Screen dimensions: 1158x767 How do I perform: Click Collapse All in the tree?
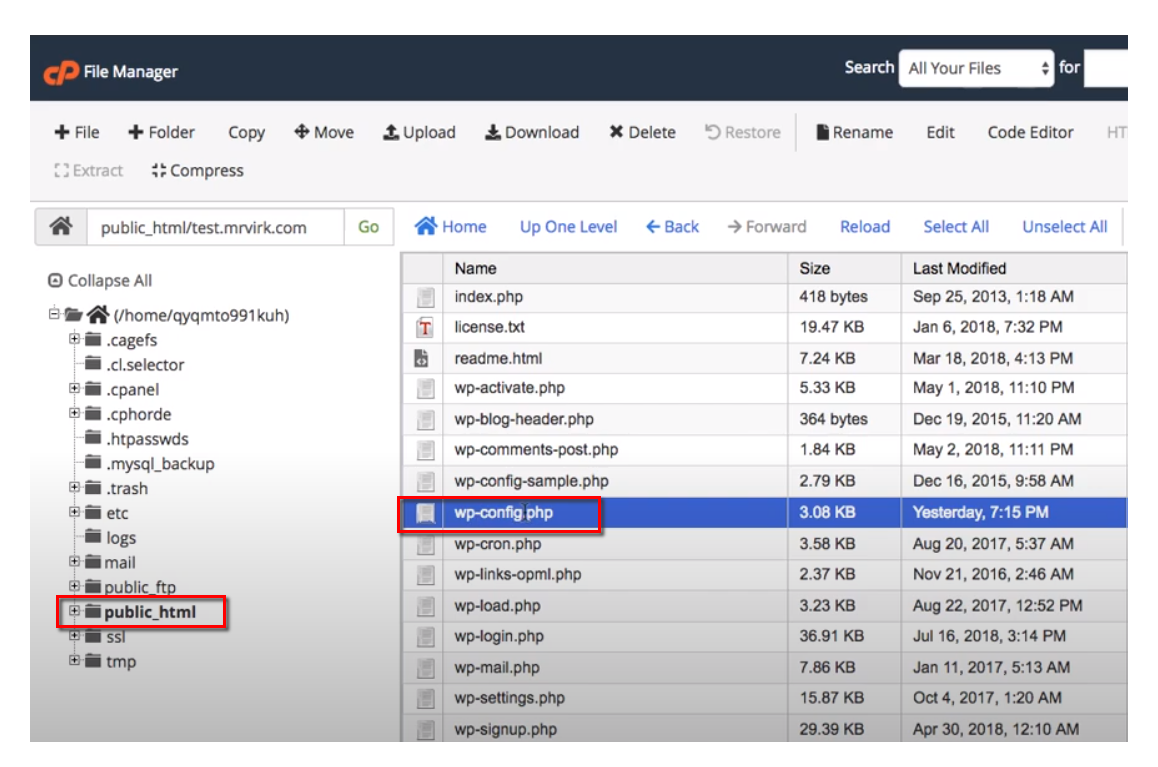point(100,281)
